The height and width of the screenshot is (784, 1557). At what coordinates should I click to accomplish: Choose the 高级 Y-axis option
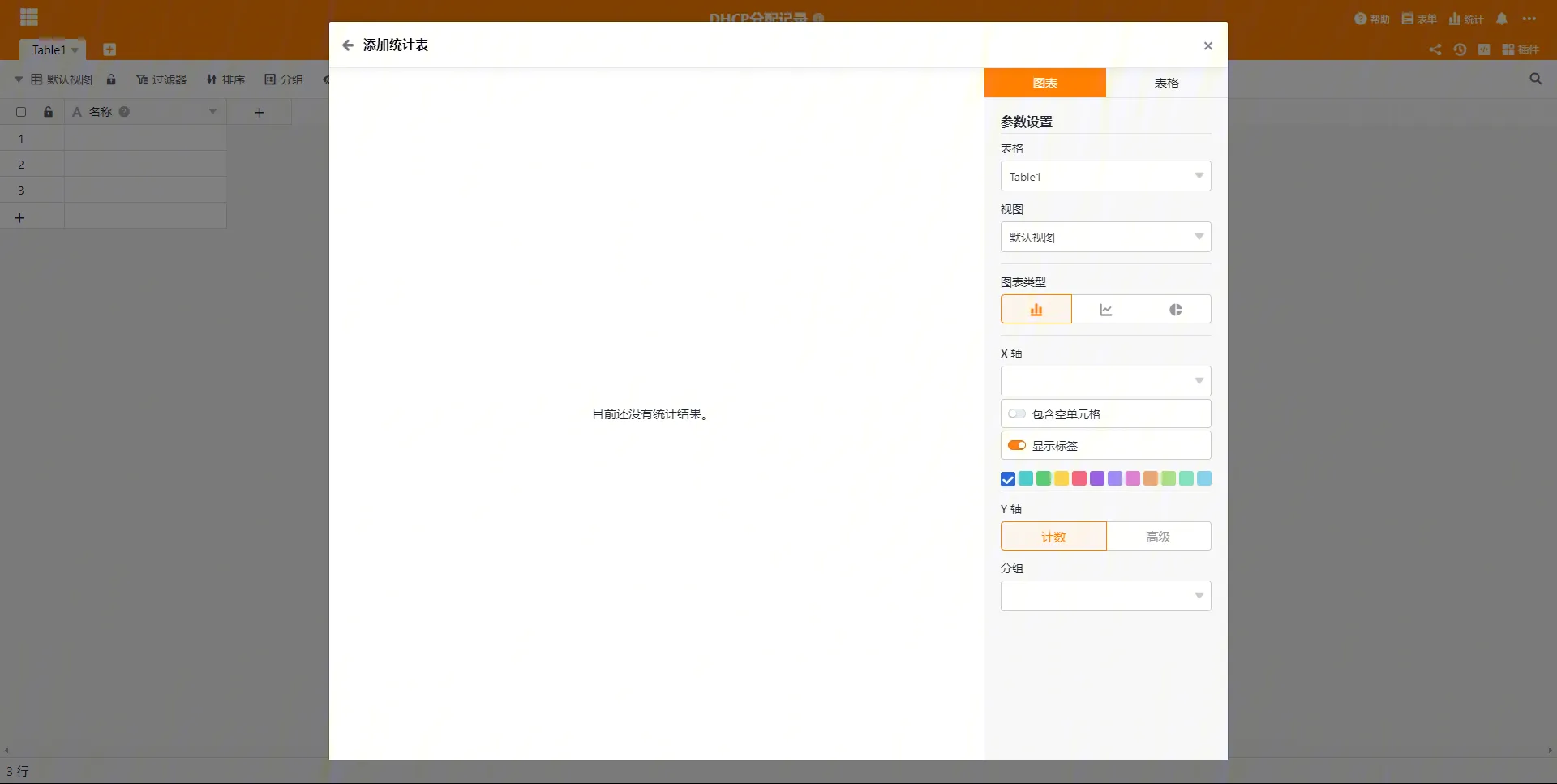tap(1158, 537)
